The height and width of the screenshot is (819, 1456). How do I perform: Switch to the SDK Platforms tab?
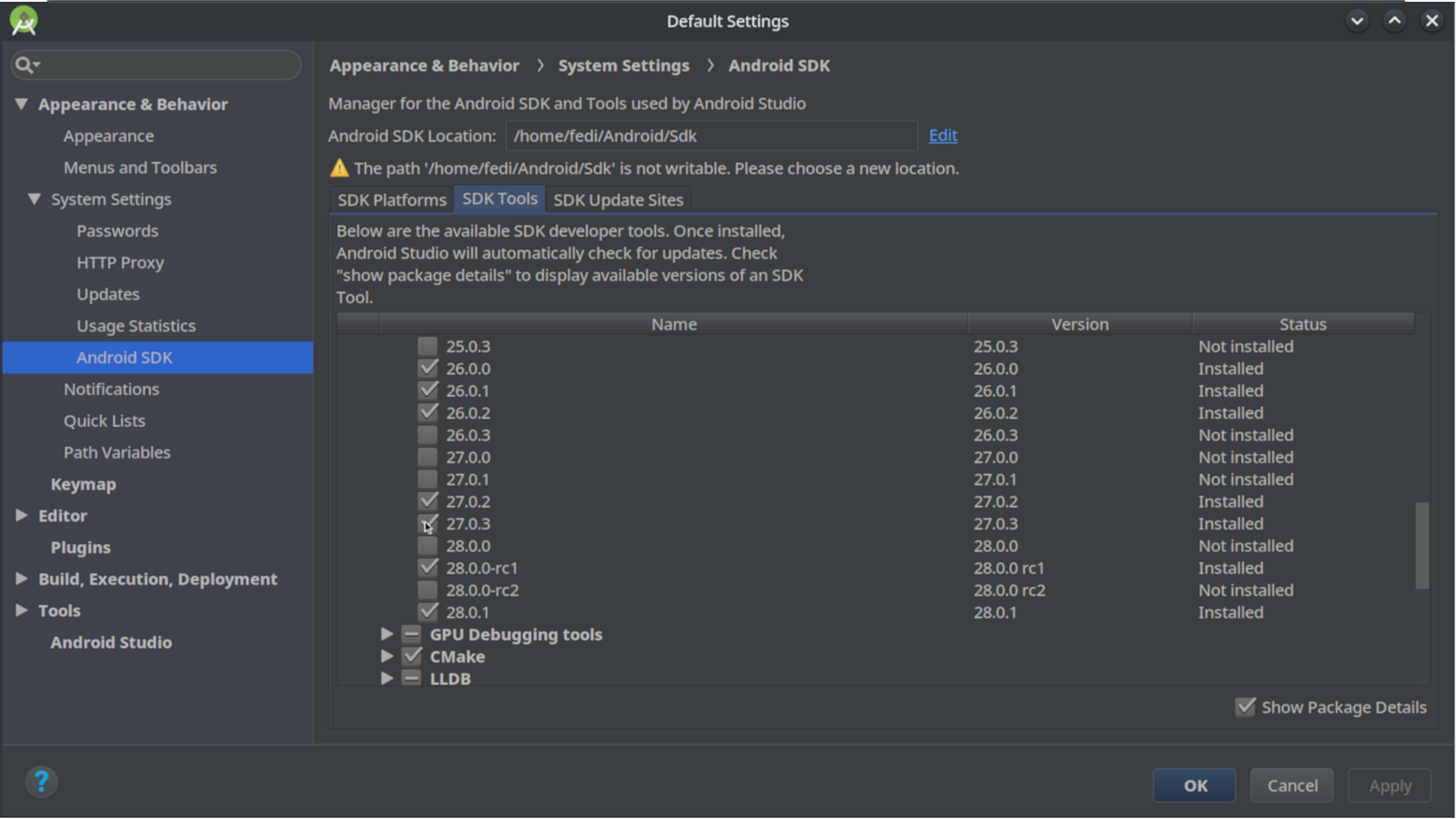[392, 200]
